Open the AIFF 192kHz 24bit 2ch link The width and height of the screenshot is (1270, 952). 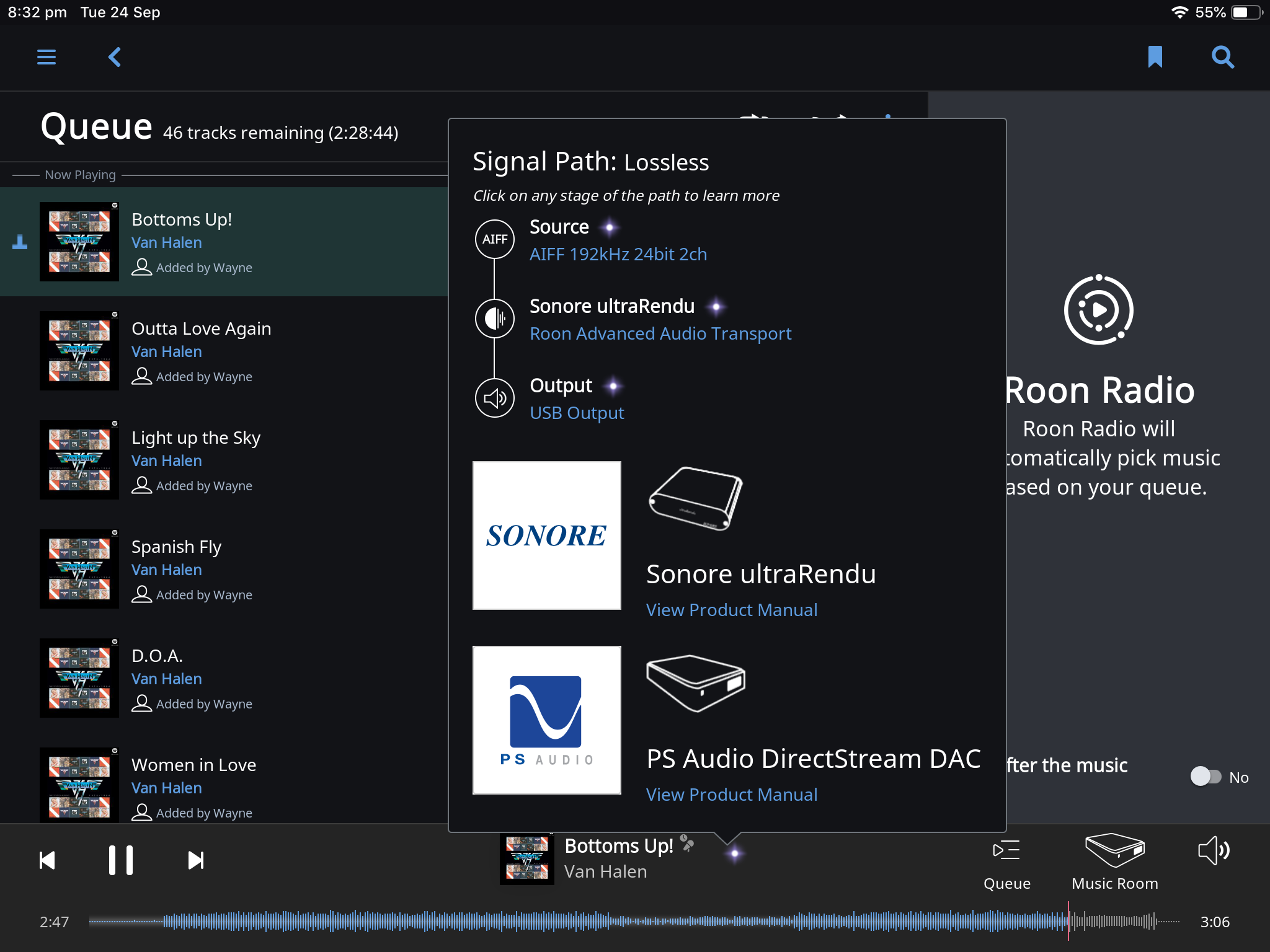pyautogui.click(x=618, y=254)
